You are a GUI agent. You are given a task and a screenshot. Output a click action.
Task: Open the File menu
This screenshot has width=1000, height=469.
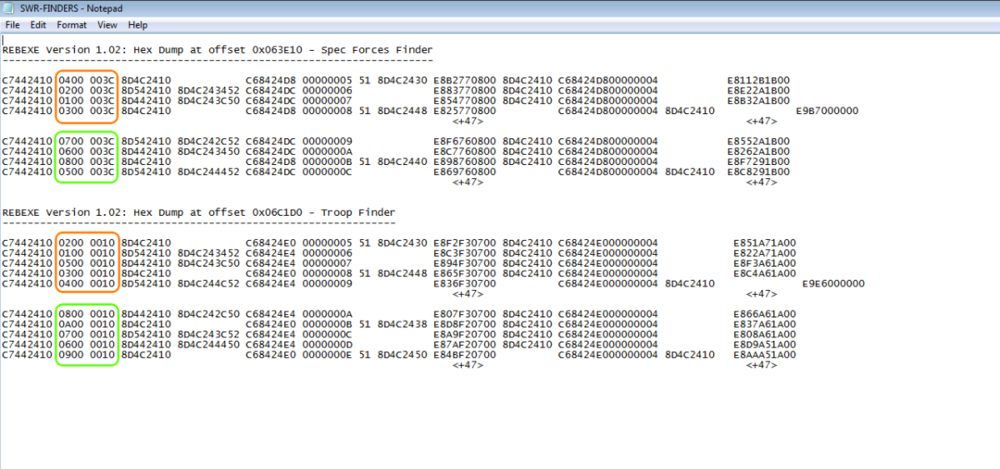tap(13, 24)
